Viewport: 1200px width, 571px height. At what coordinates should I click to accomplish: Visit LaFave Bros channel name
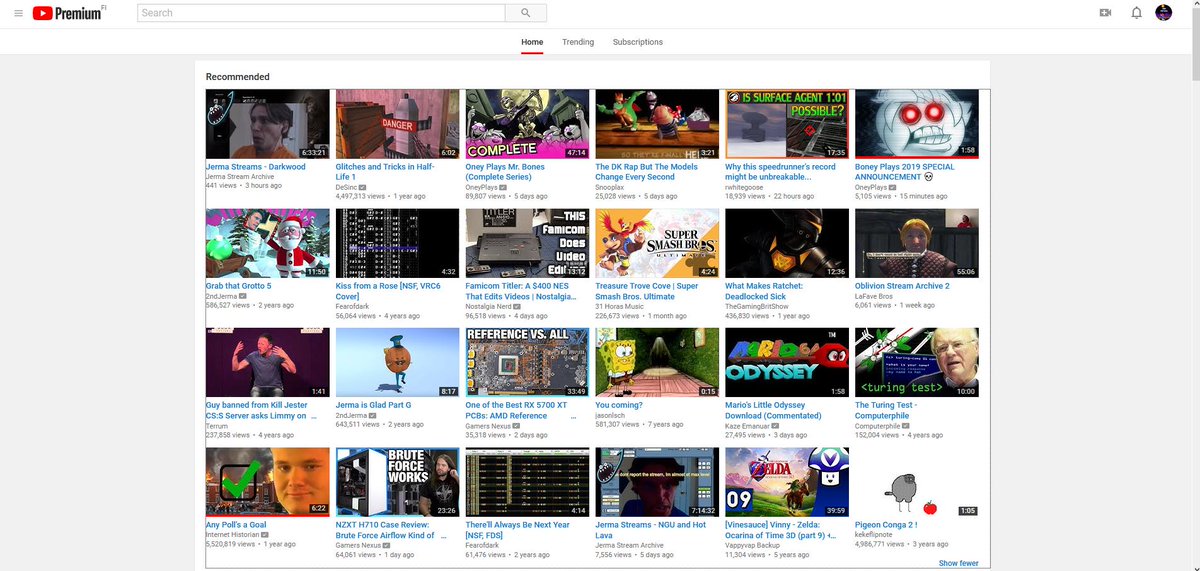875,306
